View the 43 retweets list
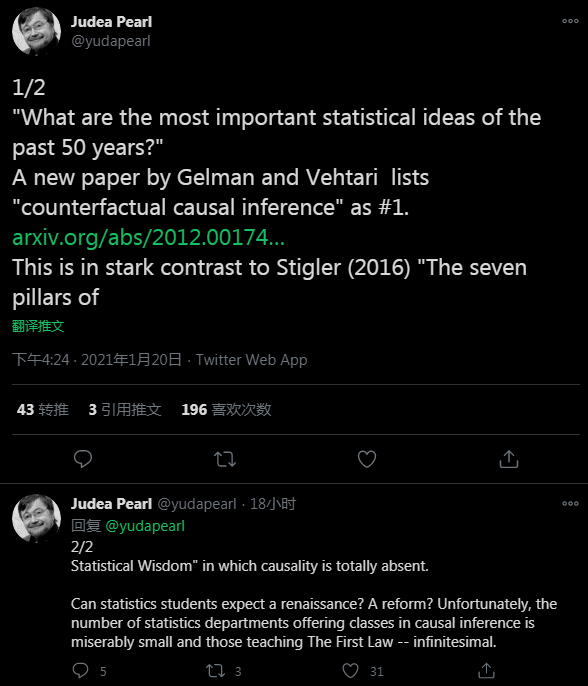 click(x=42, y=410)
